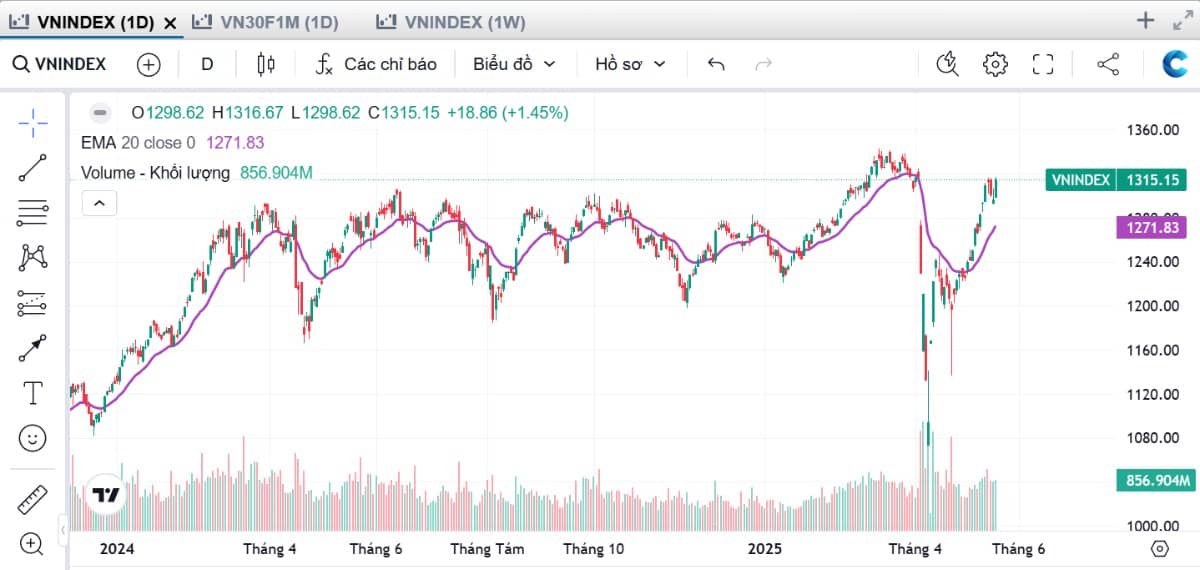1200x570 pixels.
Task: Open chart settings gear icon
Action: 995,64
